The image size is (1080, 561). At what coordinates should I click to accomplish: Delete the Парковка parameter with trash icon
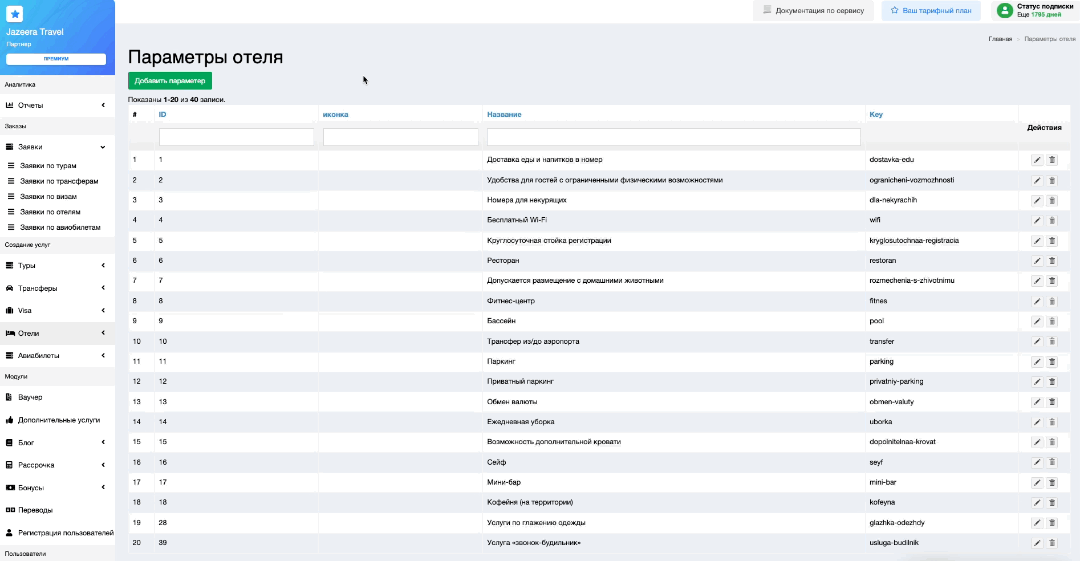1051,361
